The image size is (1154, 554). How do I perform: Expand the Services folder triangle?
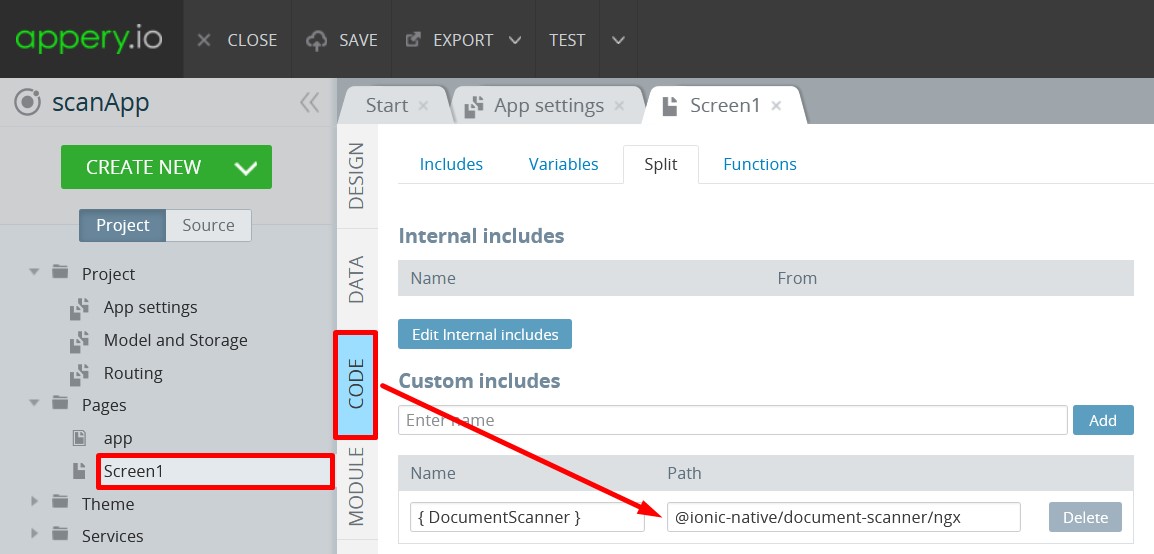[x=33, y=533]
